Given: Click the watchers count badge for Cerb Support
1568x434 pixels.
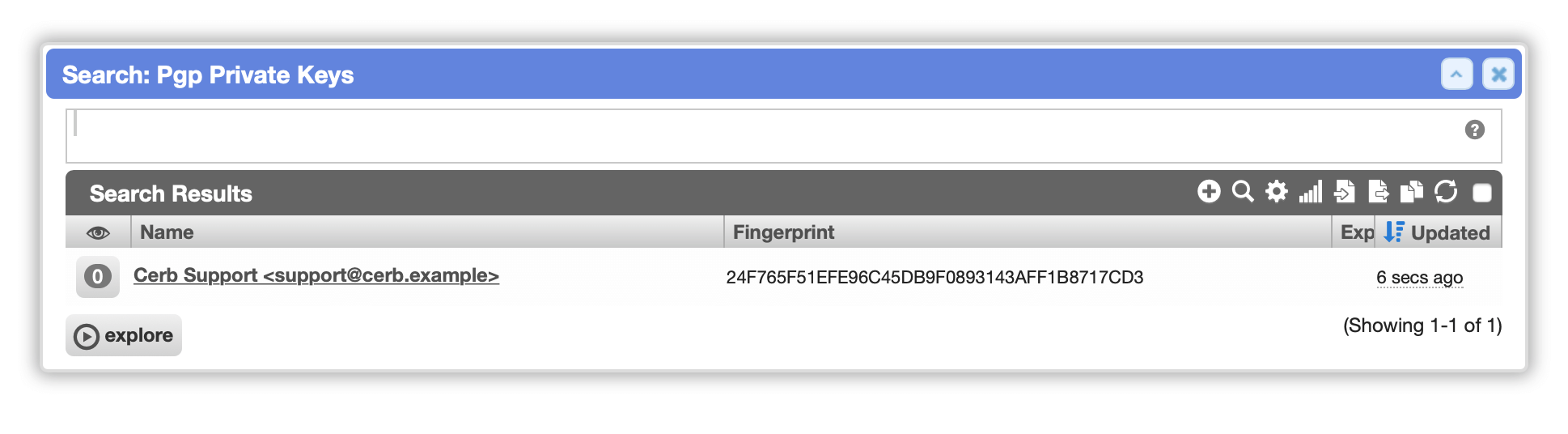Looking at the screenshot, I should pyautogui.click(x=98, y=277).
